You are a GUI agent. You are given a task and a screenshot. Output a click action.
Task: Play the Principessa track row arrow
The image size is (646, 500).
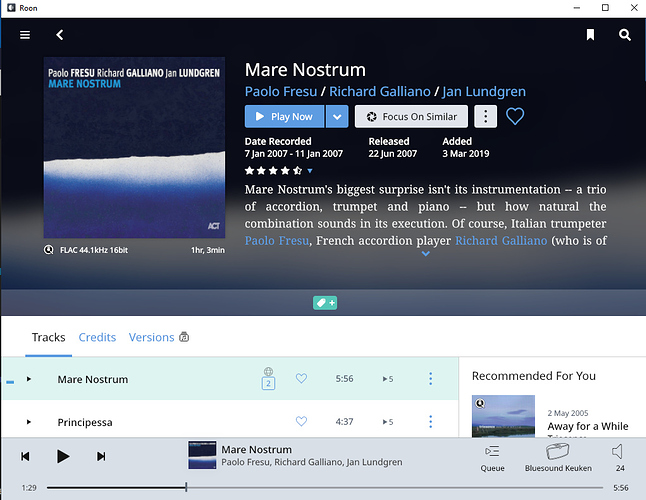coord(28,422)
